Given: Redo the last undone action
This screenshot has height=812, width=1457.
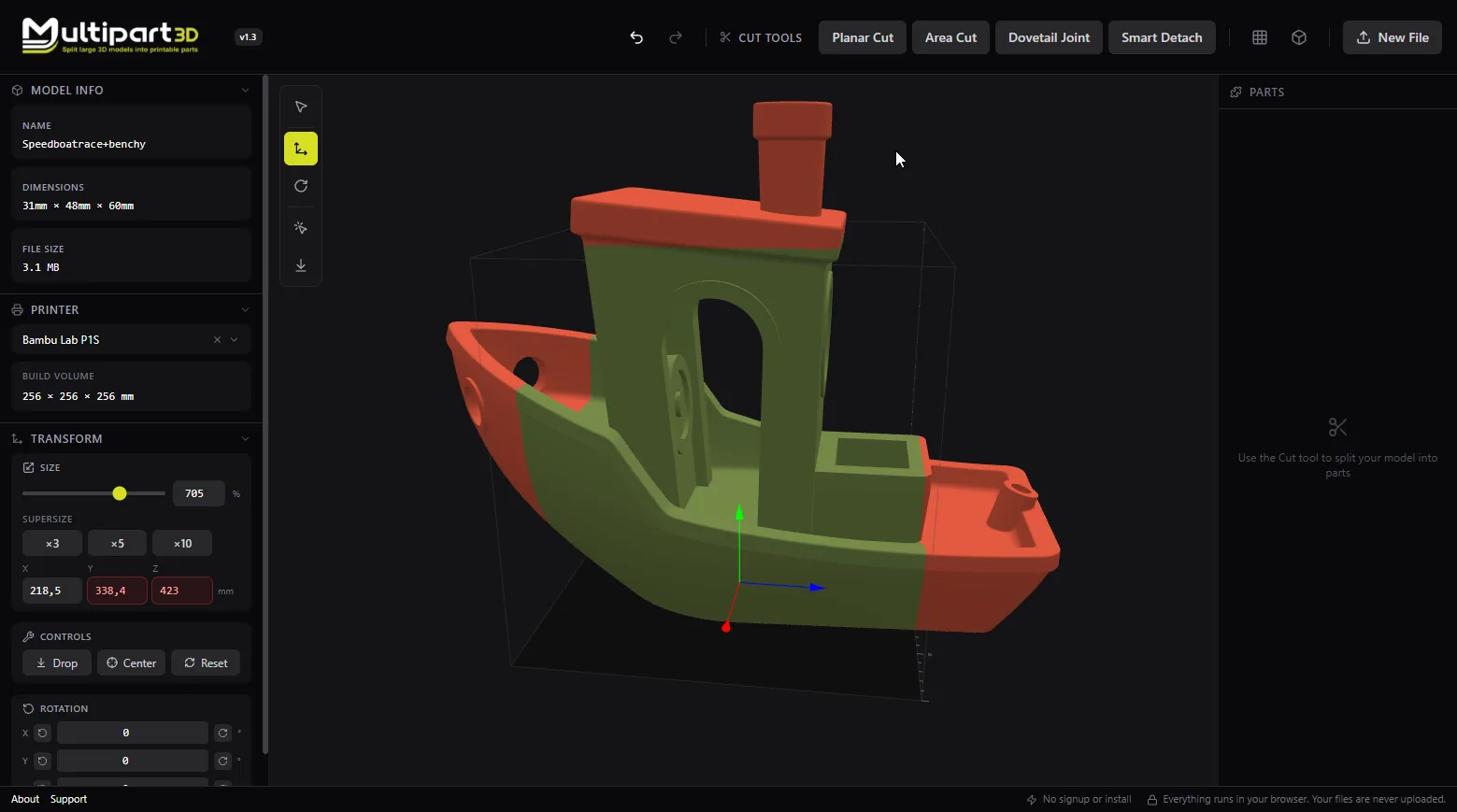Looking at the screenshot, I should [x=676, y=37].
